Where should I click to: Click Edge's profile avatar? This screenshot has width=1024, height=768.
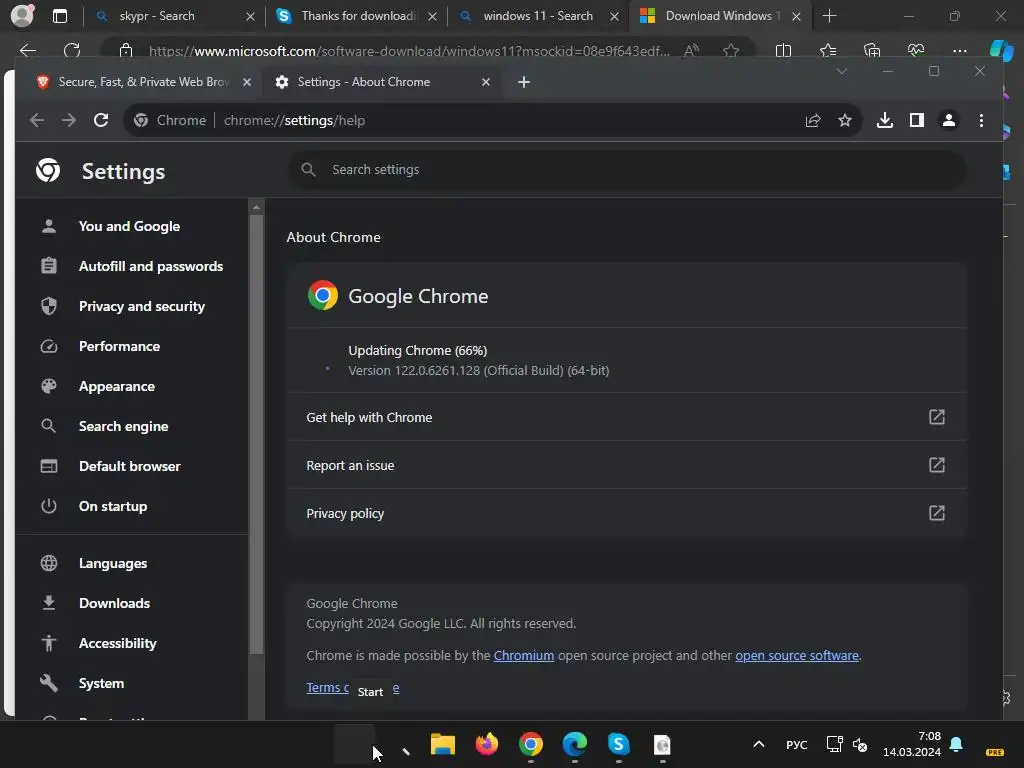pyautogui.click(x=22, y=16)
